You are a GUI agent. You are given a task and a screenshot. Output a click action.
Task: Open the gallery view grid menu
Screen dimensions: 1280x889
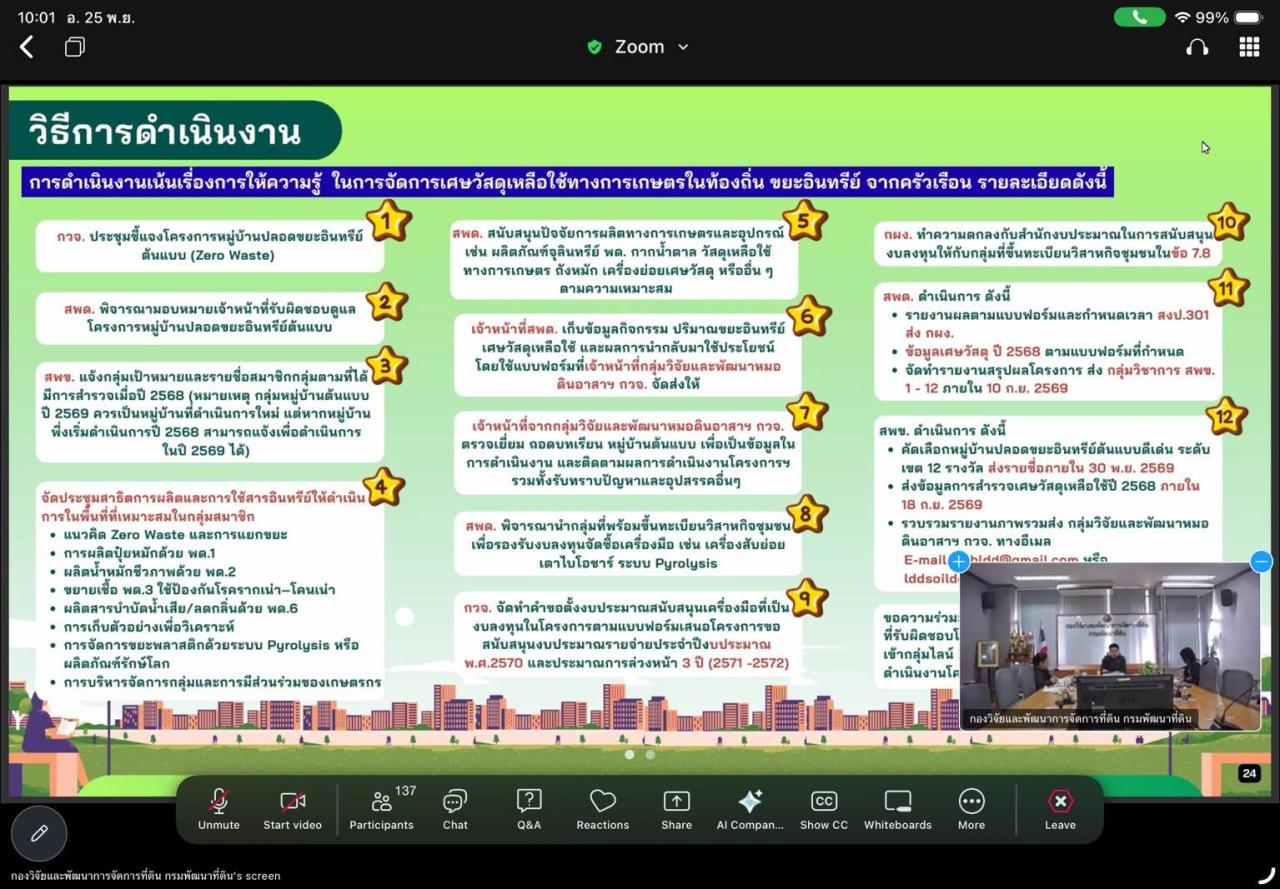tap(1248, 46)
